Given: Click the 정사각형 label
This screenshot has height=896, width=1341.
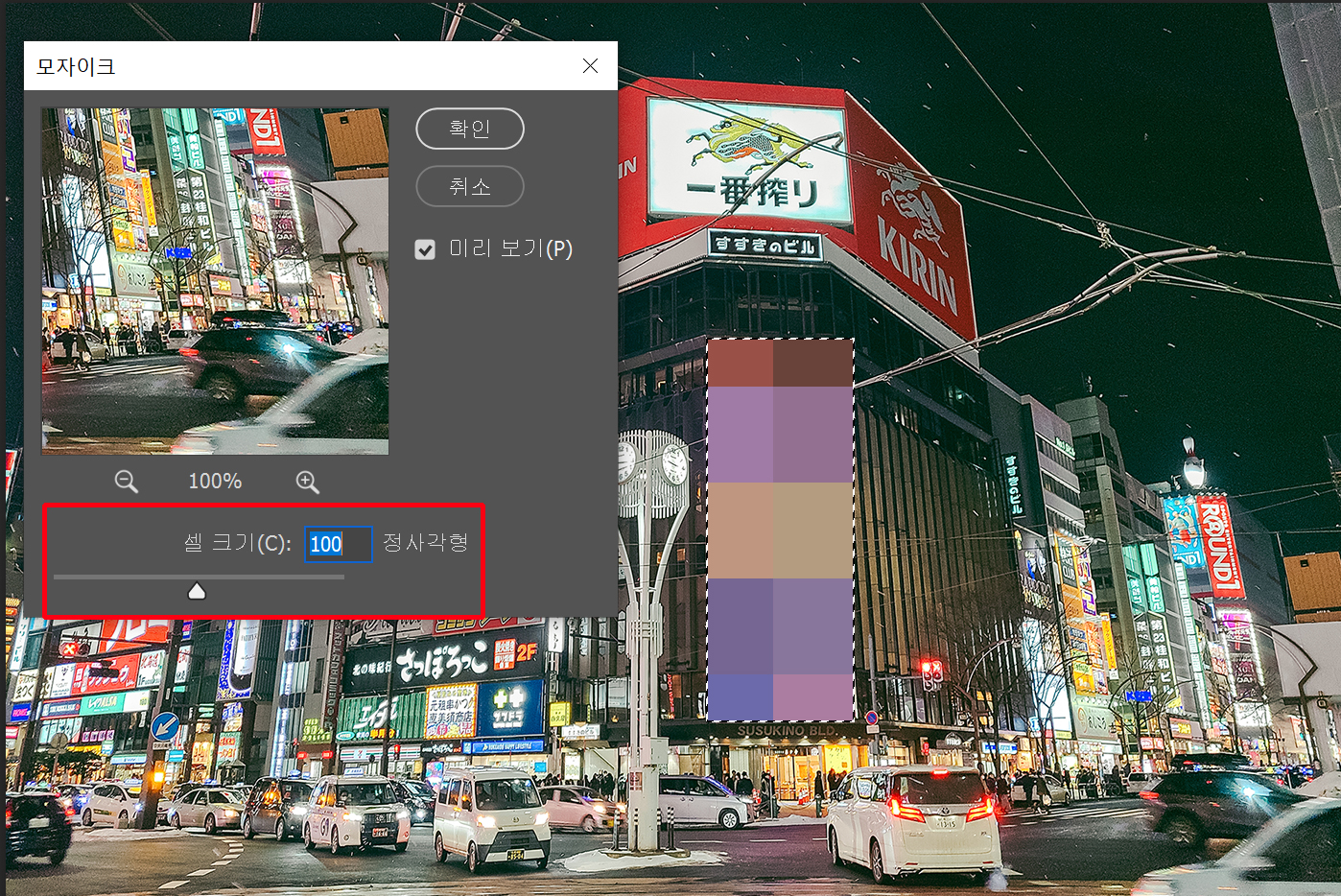Looking at the screenshot, I should point(425,543).
